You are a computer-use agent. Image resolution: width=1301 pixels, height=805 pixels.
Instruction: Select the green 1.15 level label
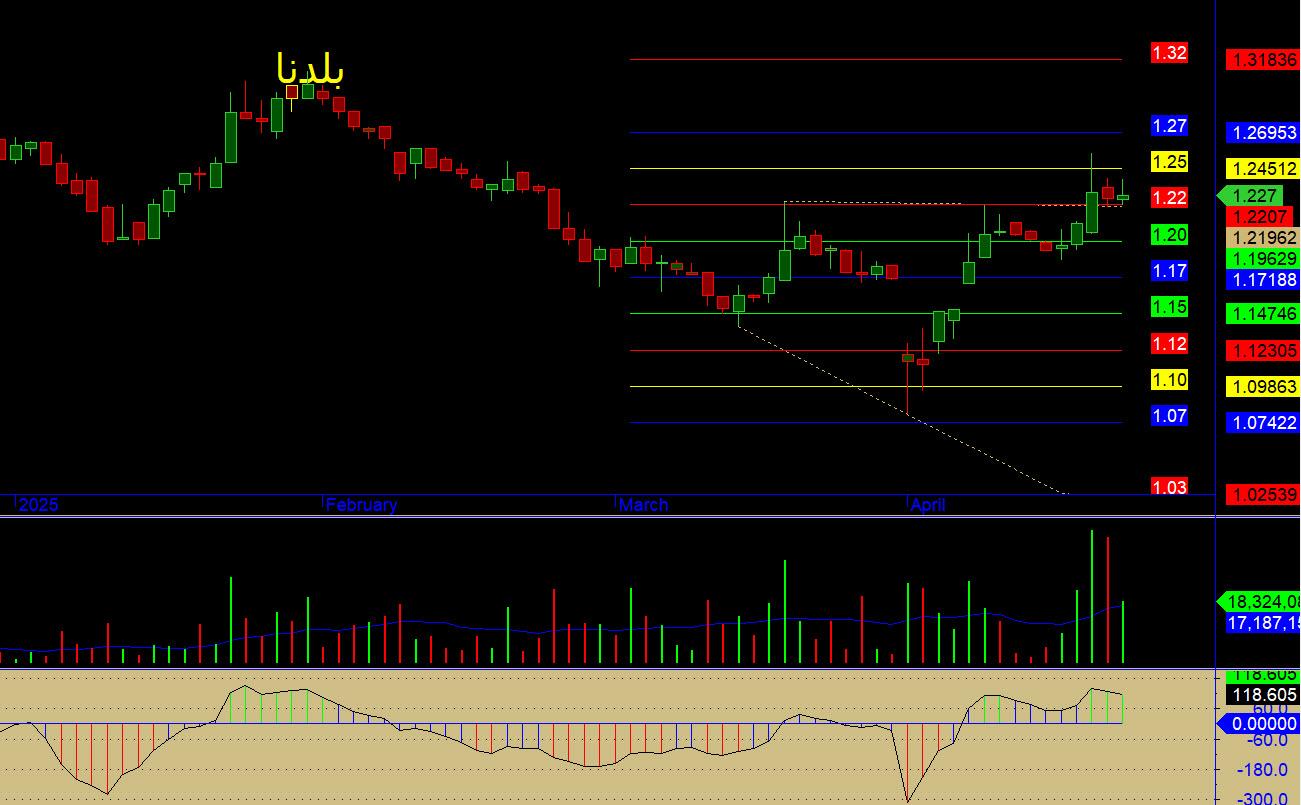(1169, 307)
